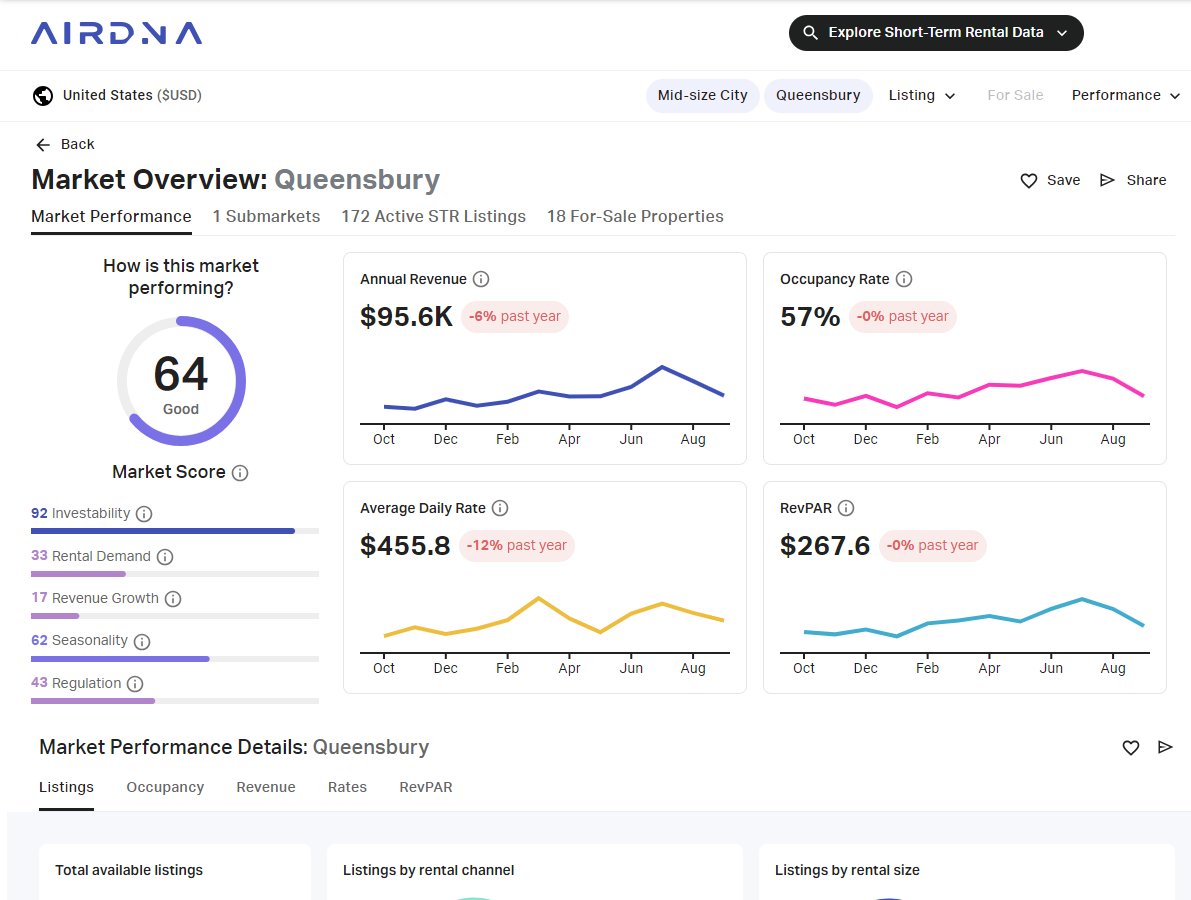
Task: Select the Queensbury chip
Action: point(818,96)
